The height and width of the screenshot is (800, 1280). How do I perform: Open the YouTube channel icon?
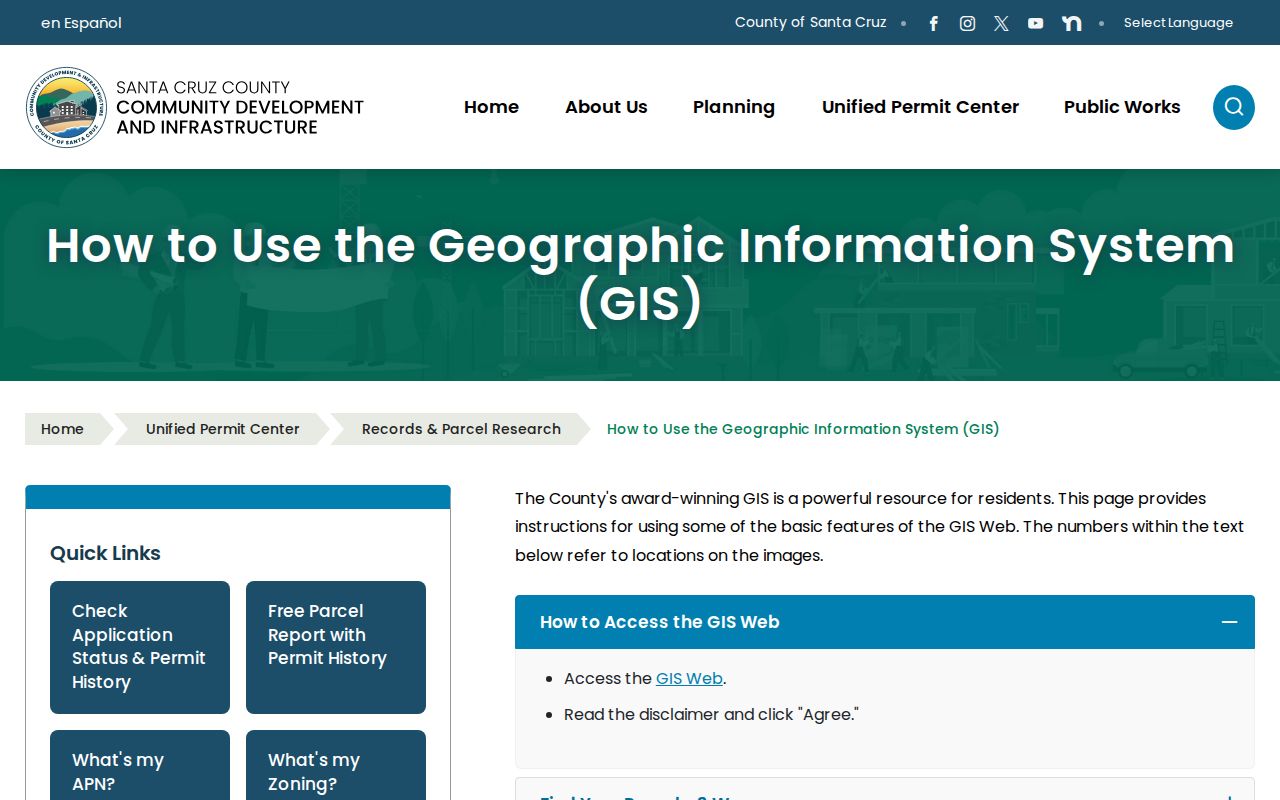(1035, 23)
